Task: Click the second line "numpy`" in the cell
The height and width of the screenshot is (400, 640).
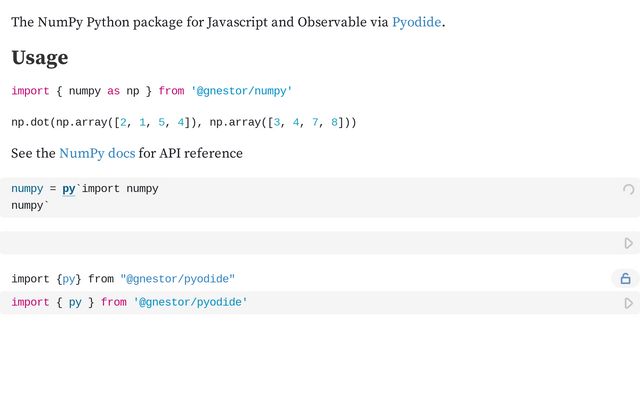Action: (x=30, y=205)
